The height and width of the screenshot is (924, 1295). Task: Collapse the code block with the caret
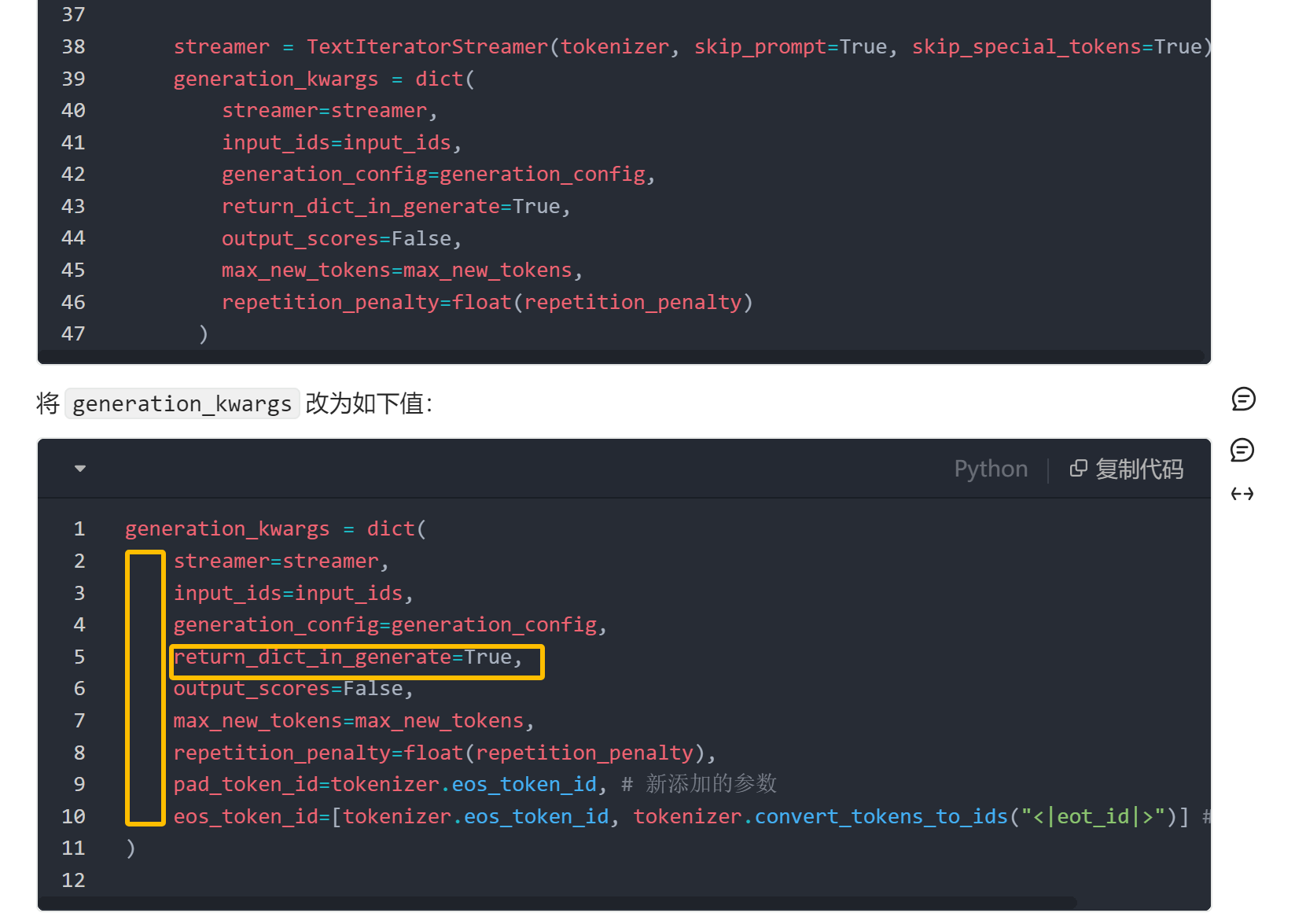80,469
